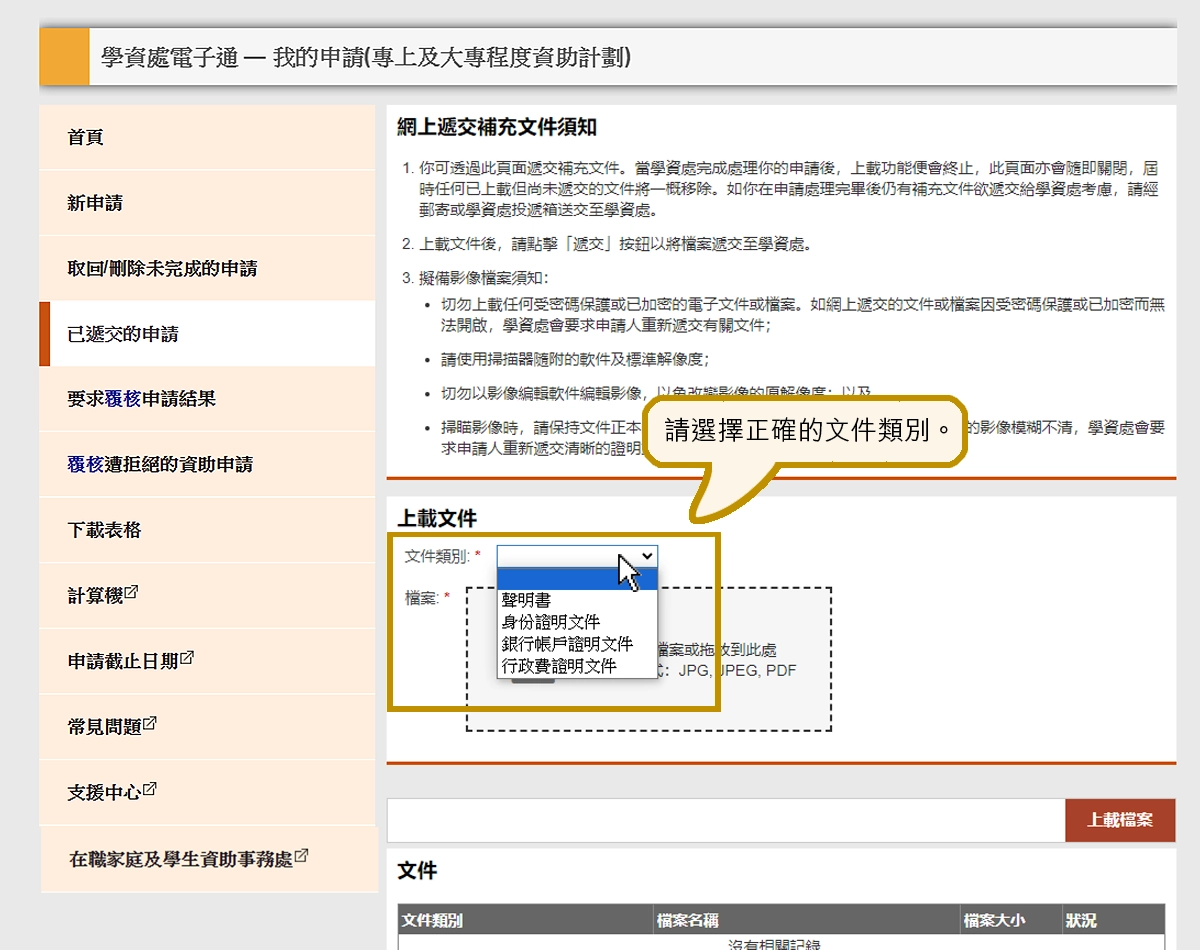Image resolution: width=1200 pixels, height=950 pixels.
Task: Go to 首頁 in sidebar
Action: [x=86, y=138]
